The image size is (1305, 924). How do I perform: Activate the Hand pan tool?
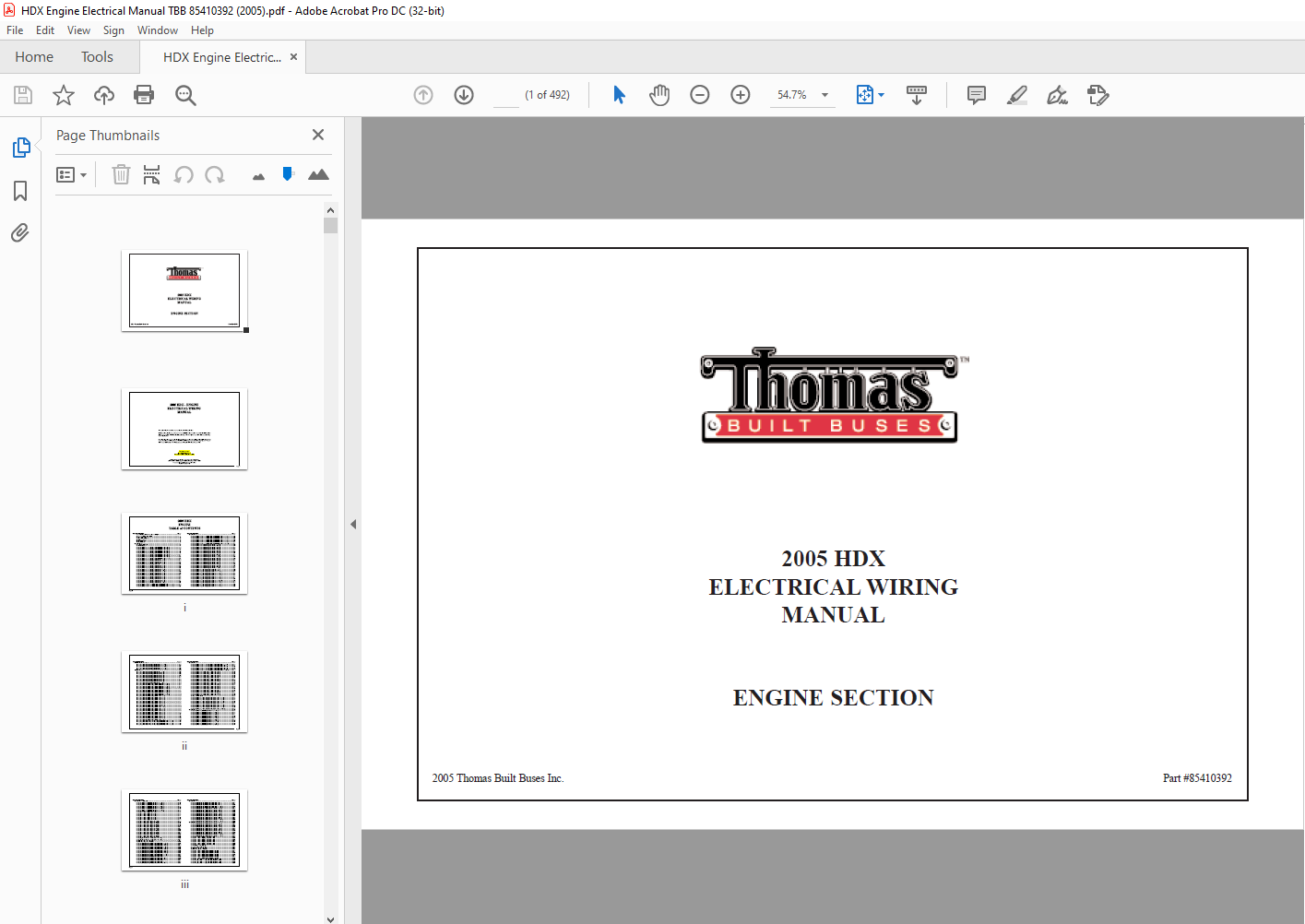[659, 95]
